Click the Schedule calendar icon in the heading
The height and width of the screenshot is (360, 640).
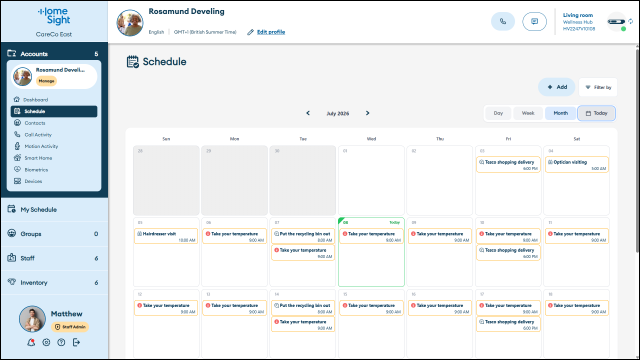[133, 62]
